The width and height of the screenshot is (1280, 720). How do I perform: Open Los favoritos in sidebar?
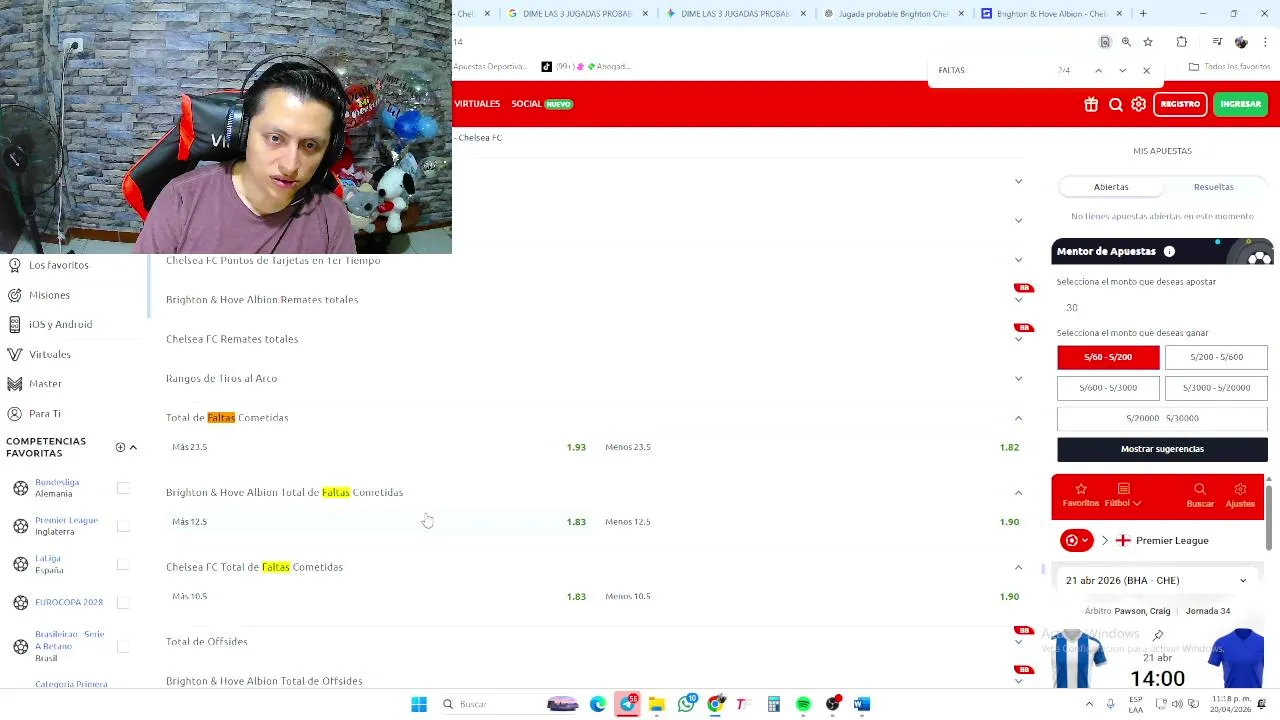click(x=58, y=265)
